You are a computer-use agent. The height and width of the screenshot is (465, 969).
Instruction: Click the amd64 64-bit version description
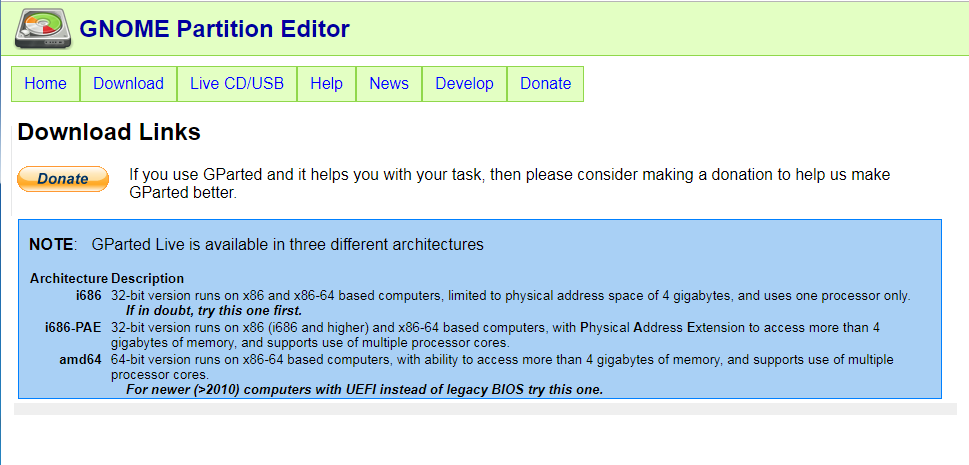coord(502,367)
